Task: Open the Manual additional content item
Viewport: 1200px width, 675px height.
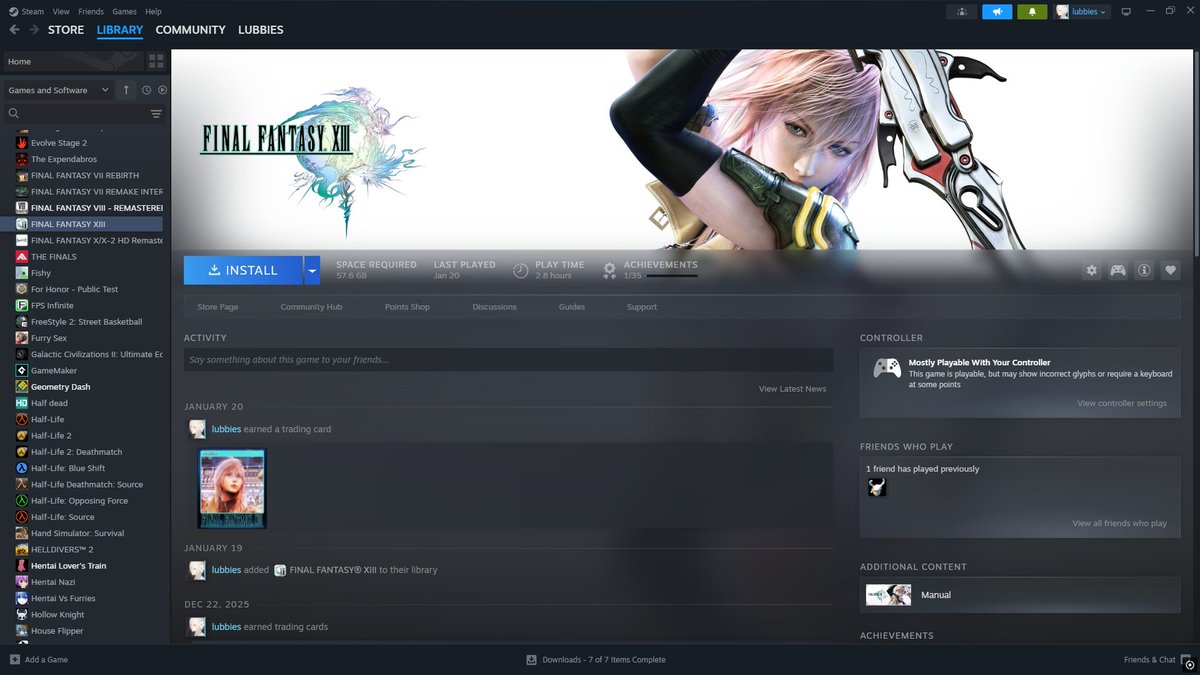Action: [1020, 595]
